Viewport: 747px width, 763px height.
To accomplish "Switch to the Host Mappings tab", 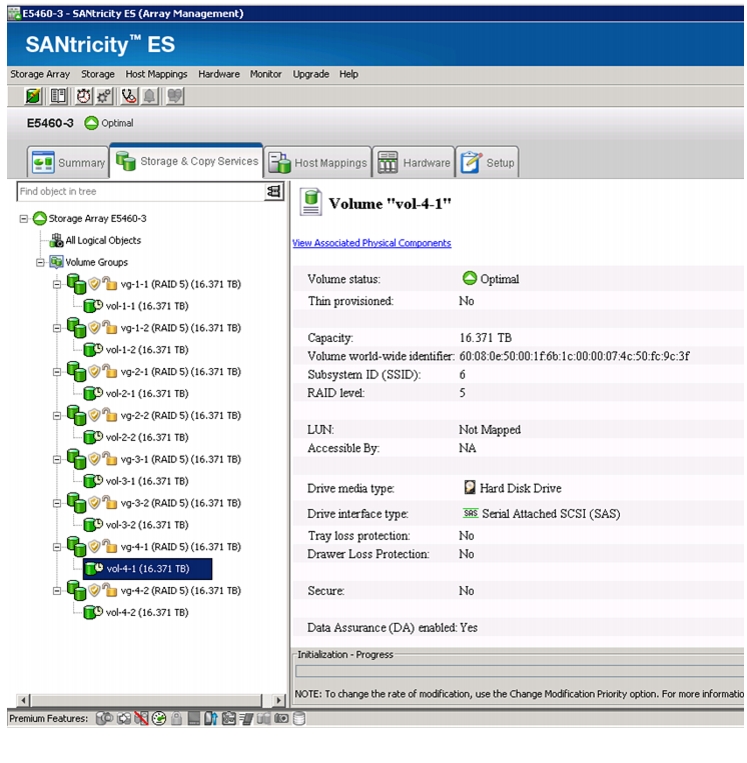I will tap(318, 162).
